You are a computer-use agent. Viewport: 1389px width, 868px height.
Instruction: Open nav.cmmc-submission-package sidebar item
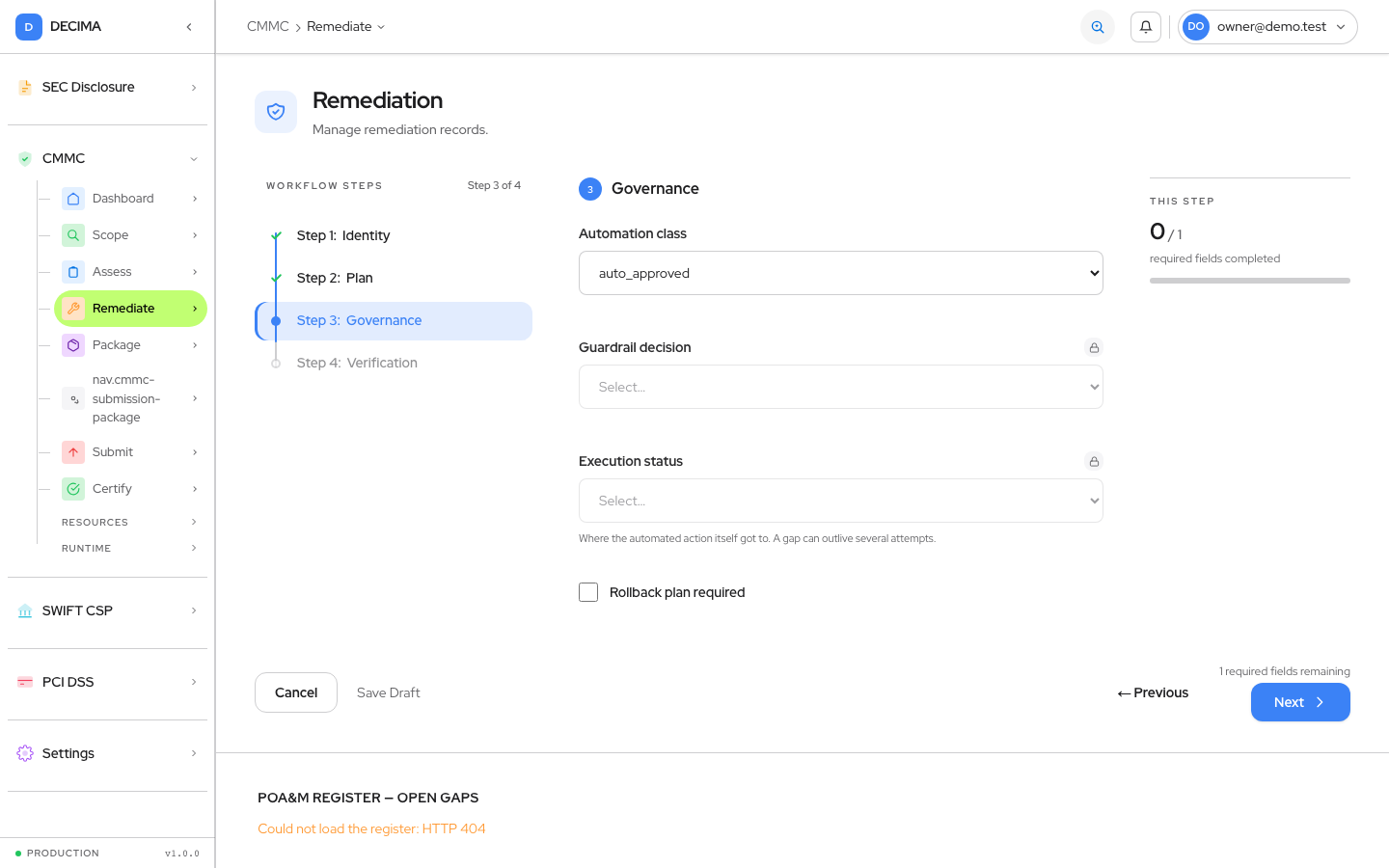click(x=129, y=398)
